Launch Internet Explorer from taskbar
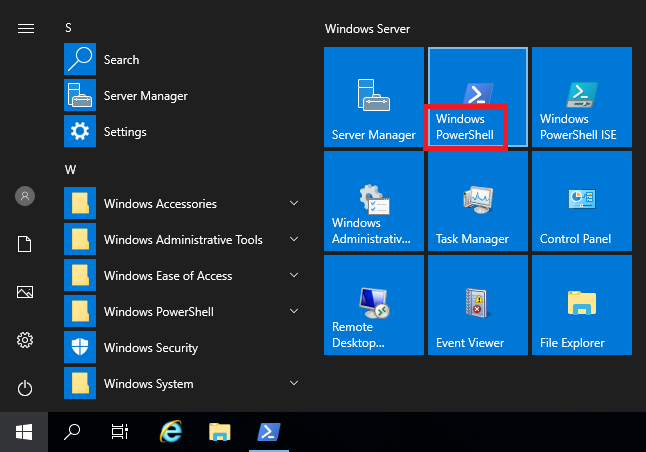This screenshot has height=452, width=646. click(x=171, y=432)
